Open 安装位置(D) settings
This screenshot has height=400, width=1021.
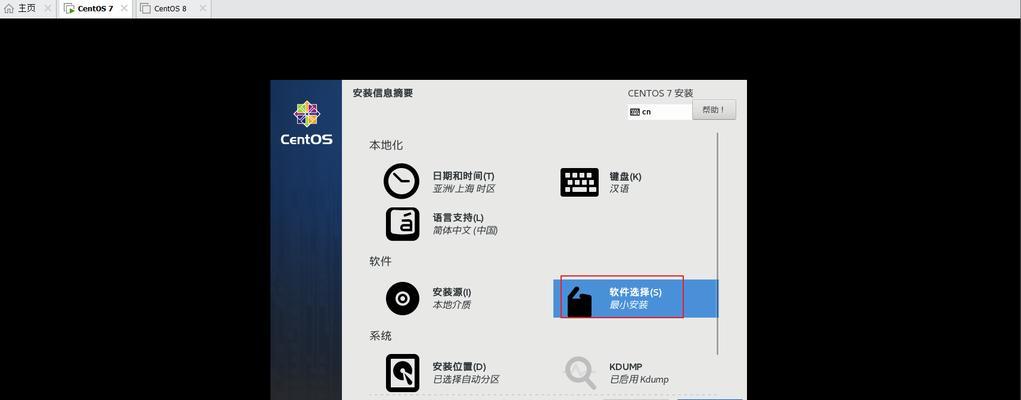point(460,367)
